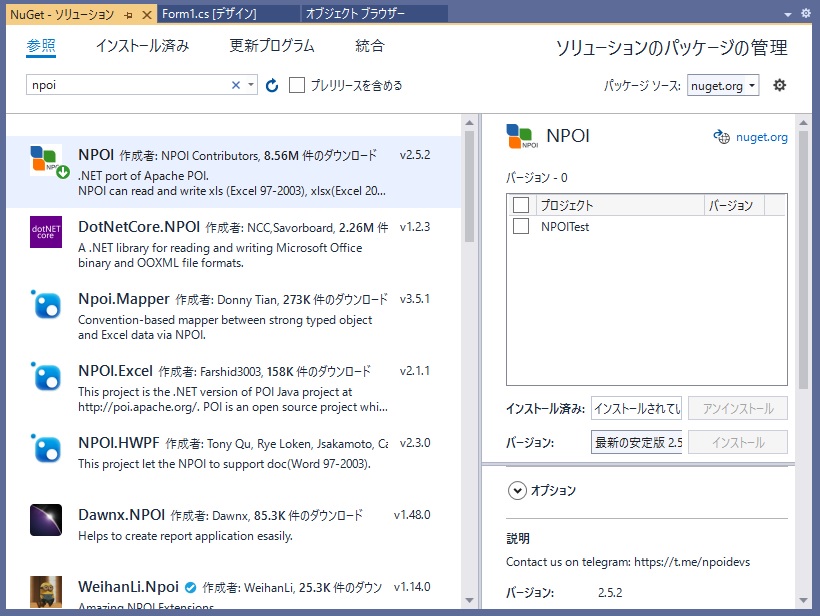Click the NPOI package icon in list
Image resolution: width=820 pixels, height=616 pixels.
click(x=49, y=161)
